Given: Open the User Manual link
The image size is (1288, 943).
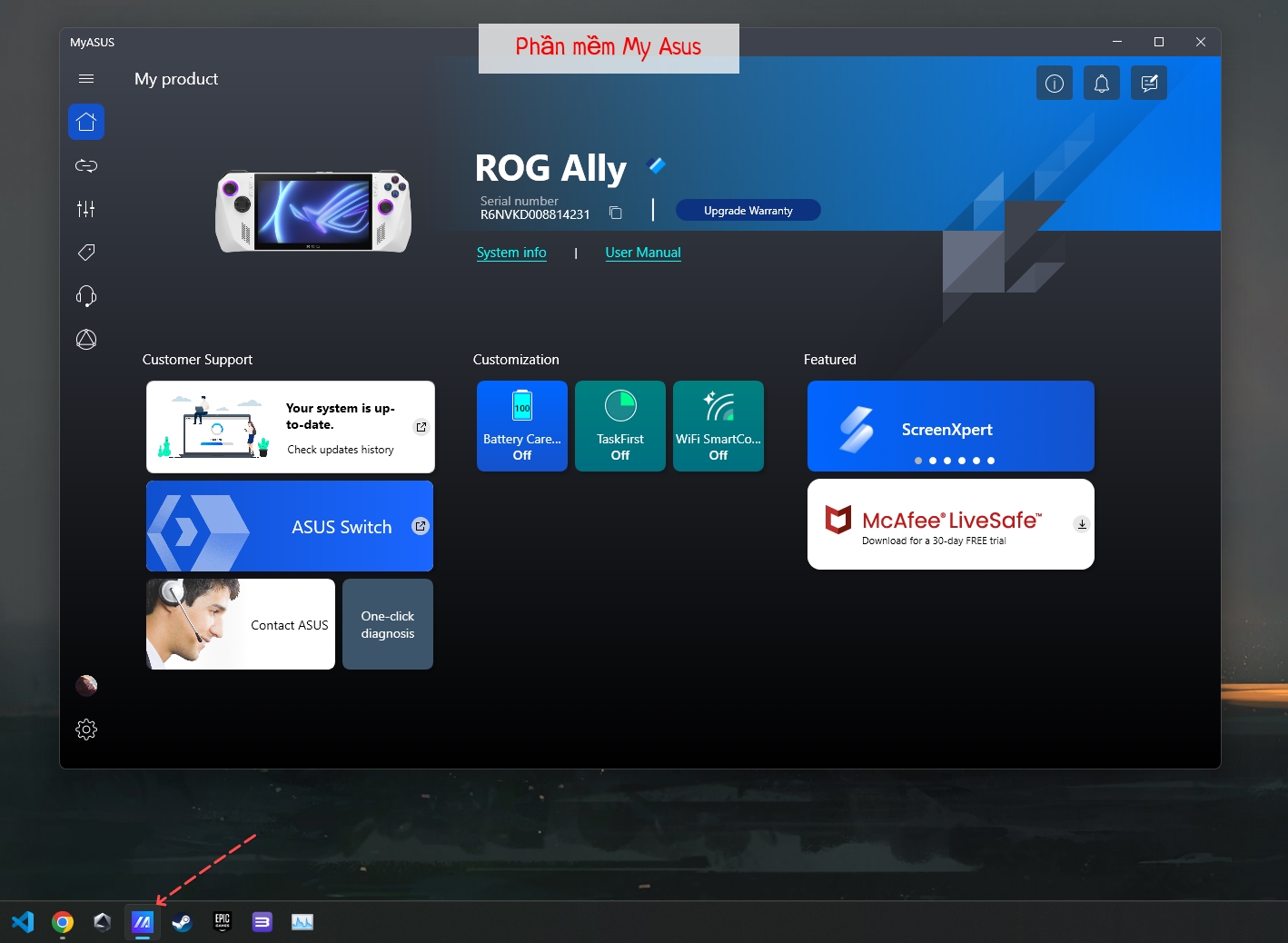Looking at the screenshot, I should (x=643, y=253).
